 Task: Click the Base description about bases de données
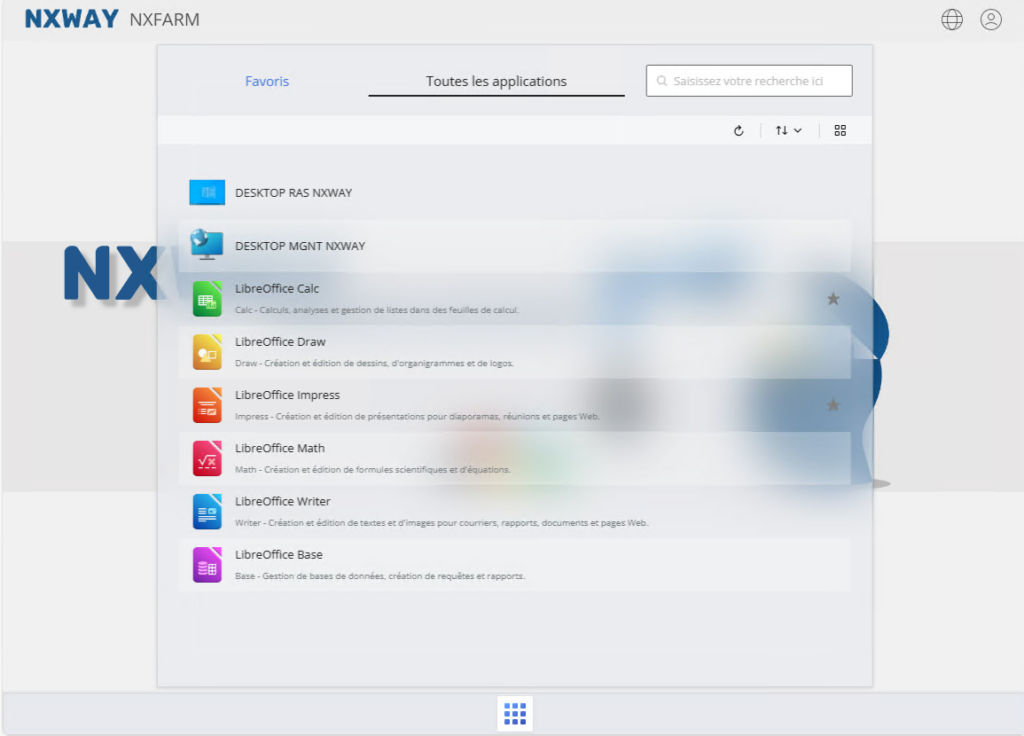[x=380, y=576]
